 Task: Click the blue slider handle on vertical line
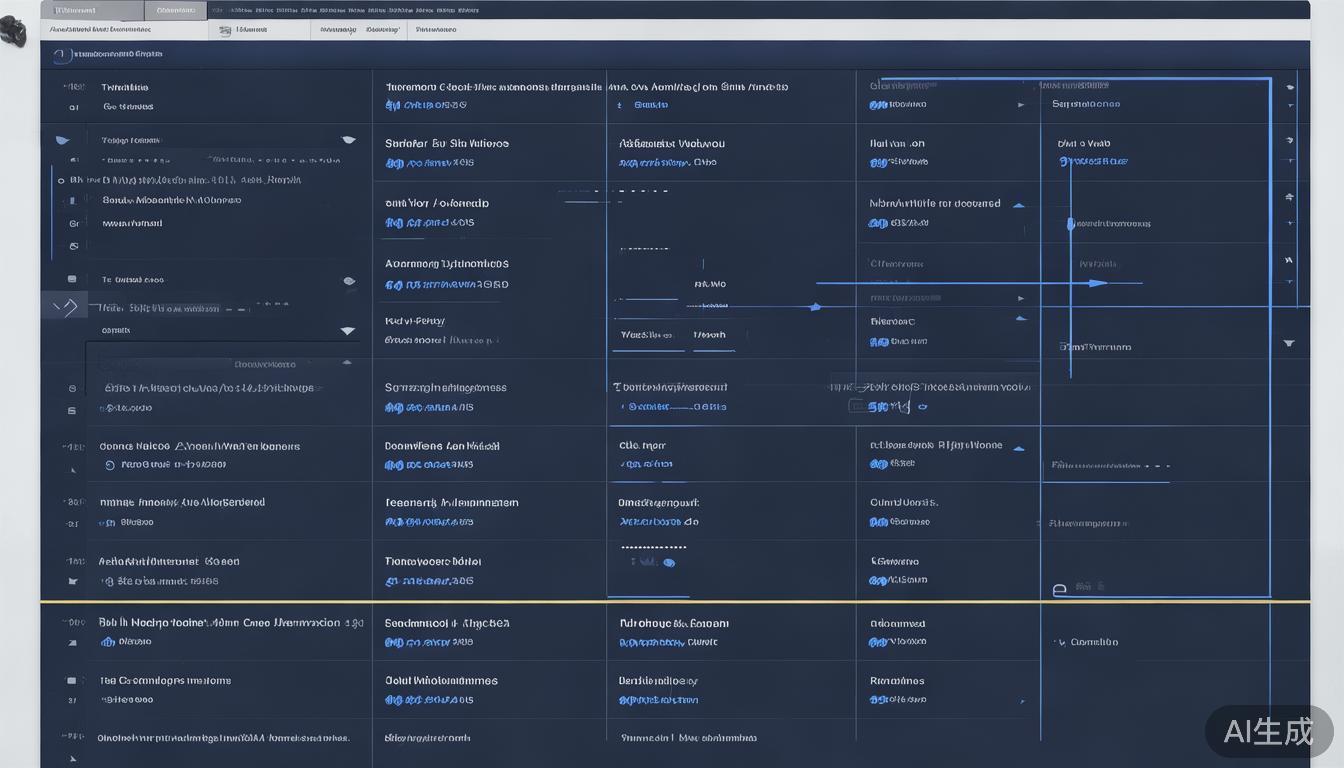pos(1070,224)
